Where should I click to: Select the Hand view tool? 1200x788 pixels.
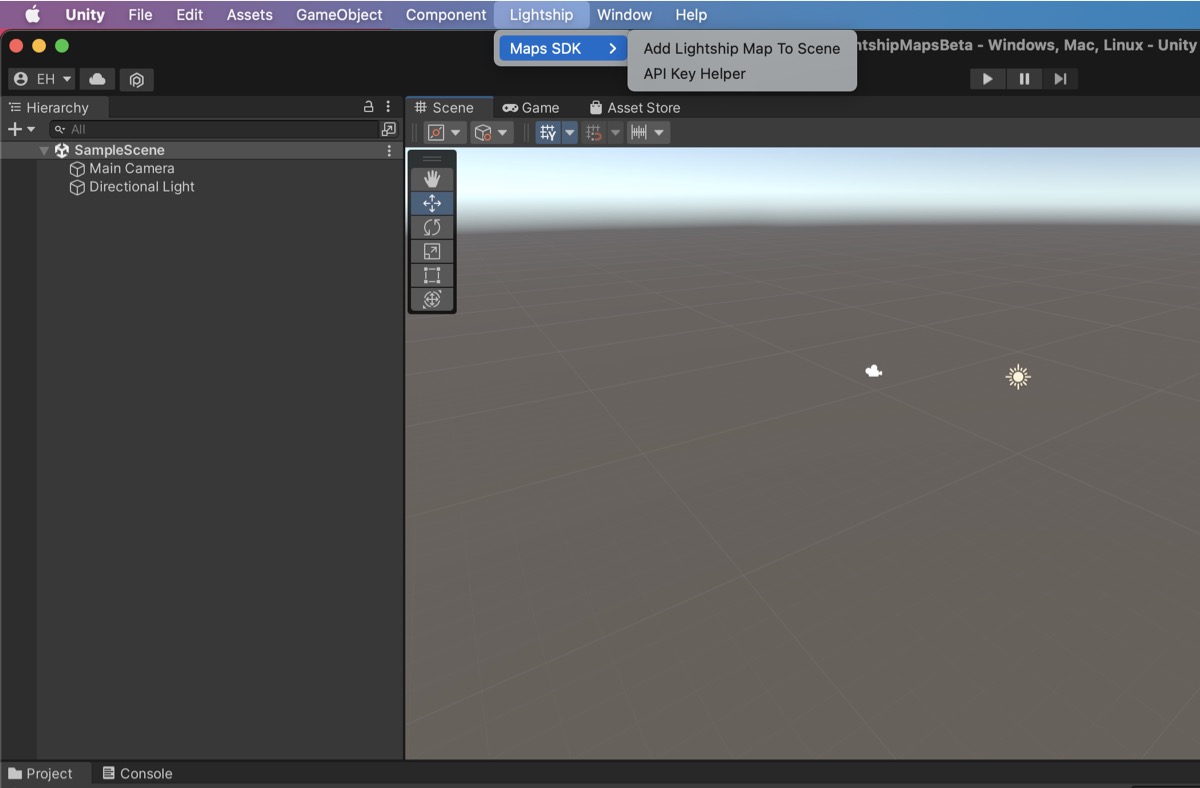click(x=432, y=179)
